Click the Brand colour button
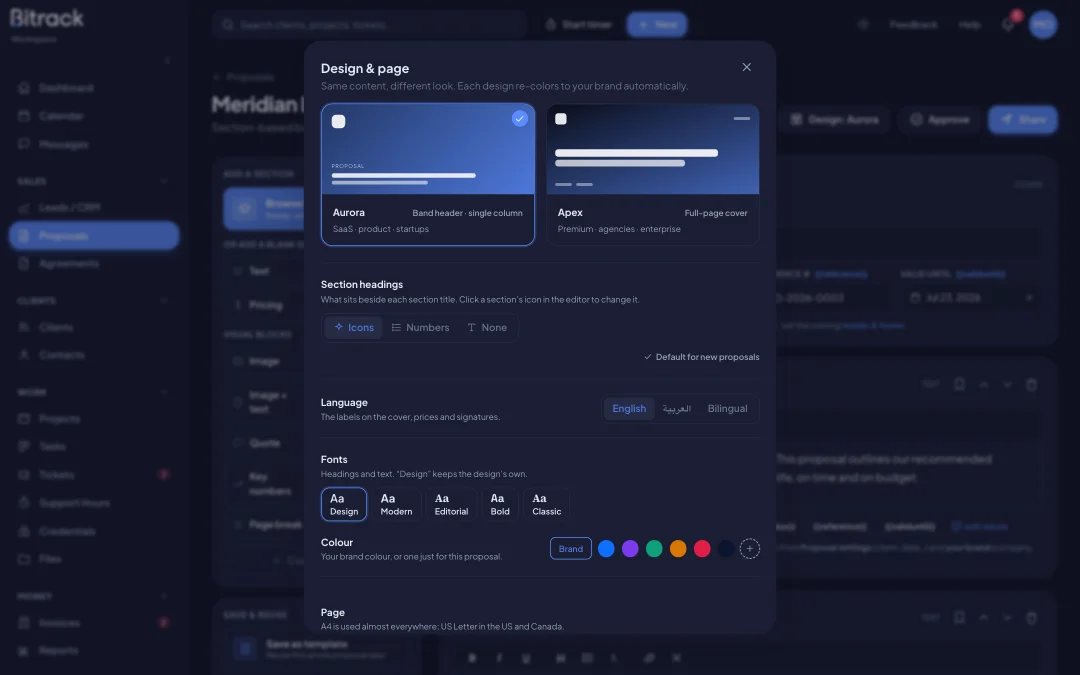The width and height of the screenshot is (1080, 675). (x=570, y=548)
